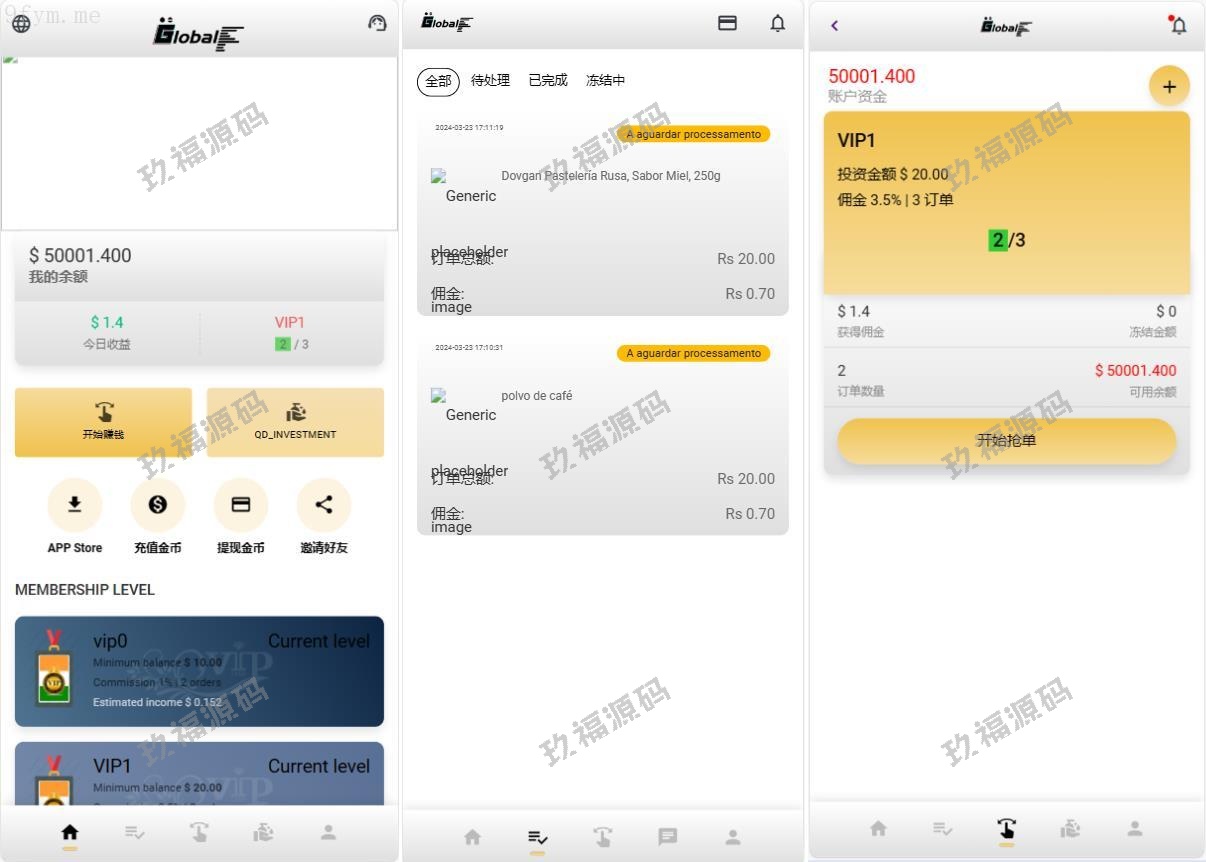Select the home icon in the bottom bar

[70, 830]
